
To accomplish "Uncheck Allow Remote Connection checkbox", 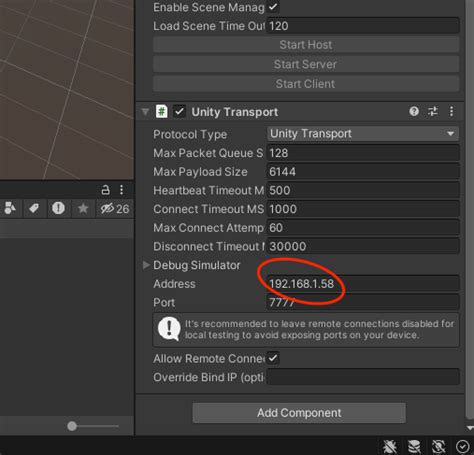I will 273,358.
